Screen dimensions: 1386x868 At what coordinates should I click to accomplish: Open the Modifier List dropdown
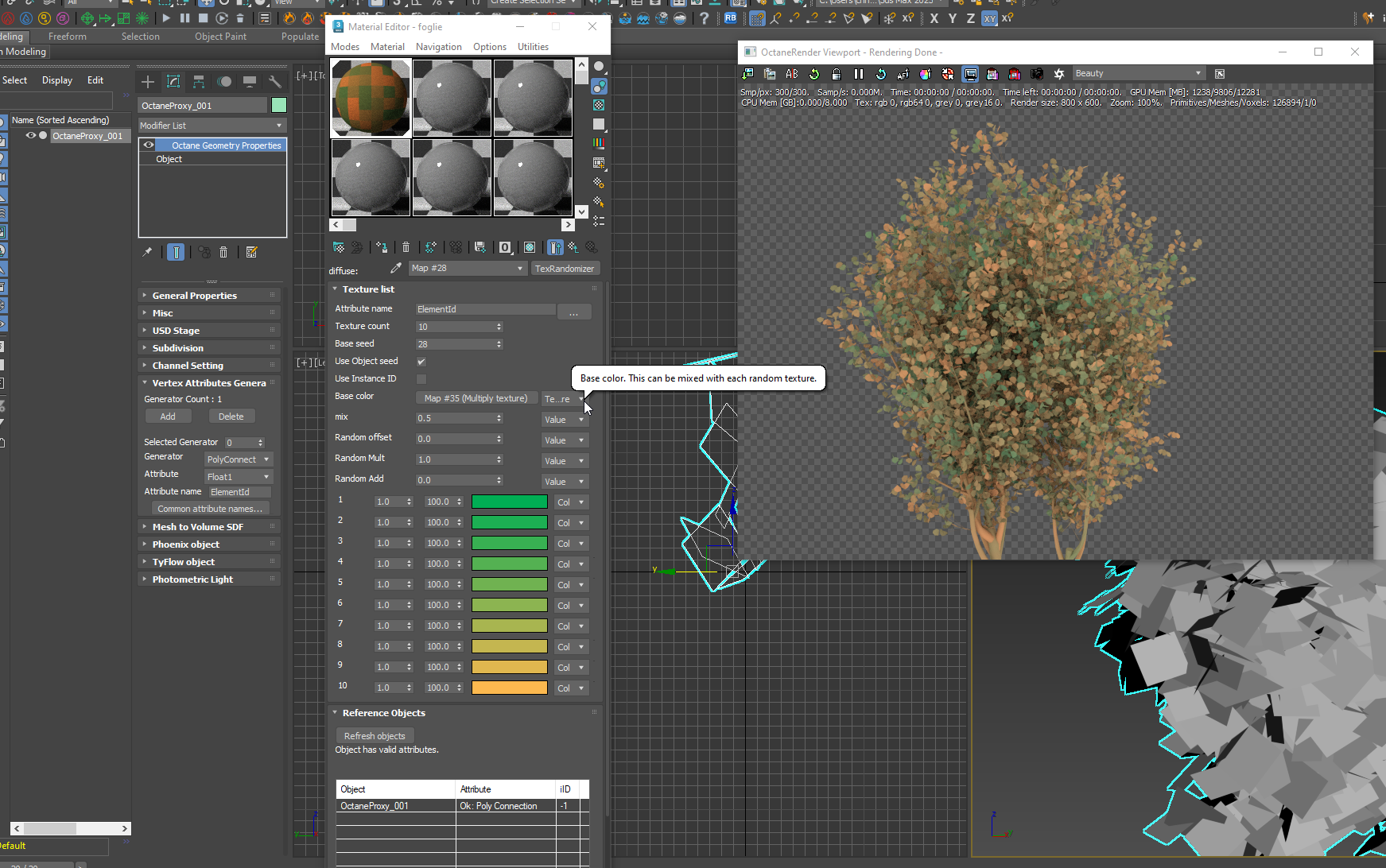point(212,126)
